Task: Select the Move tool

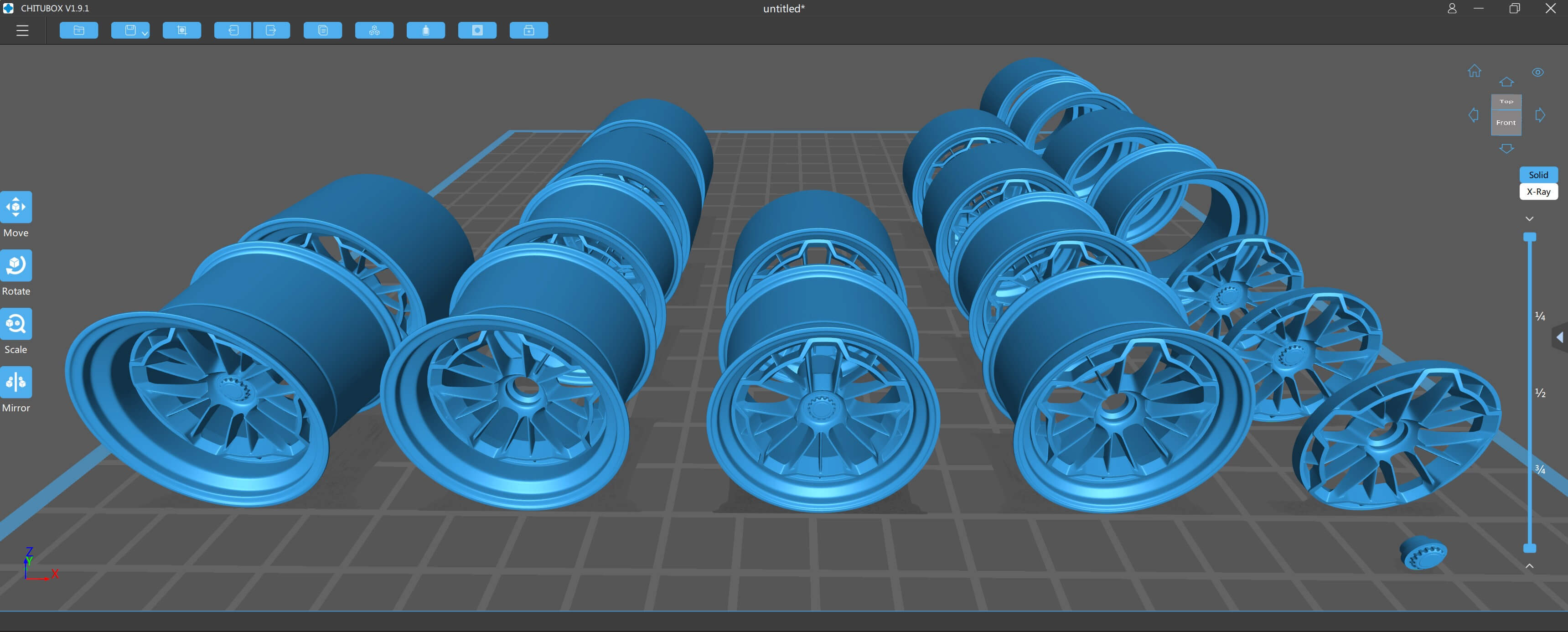Action: point(16,207)
